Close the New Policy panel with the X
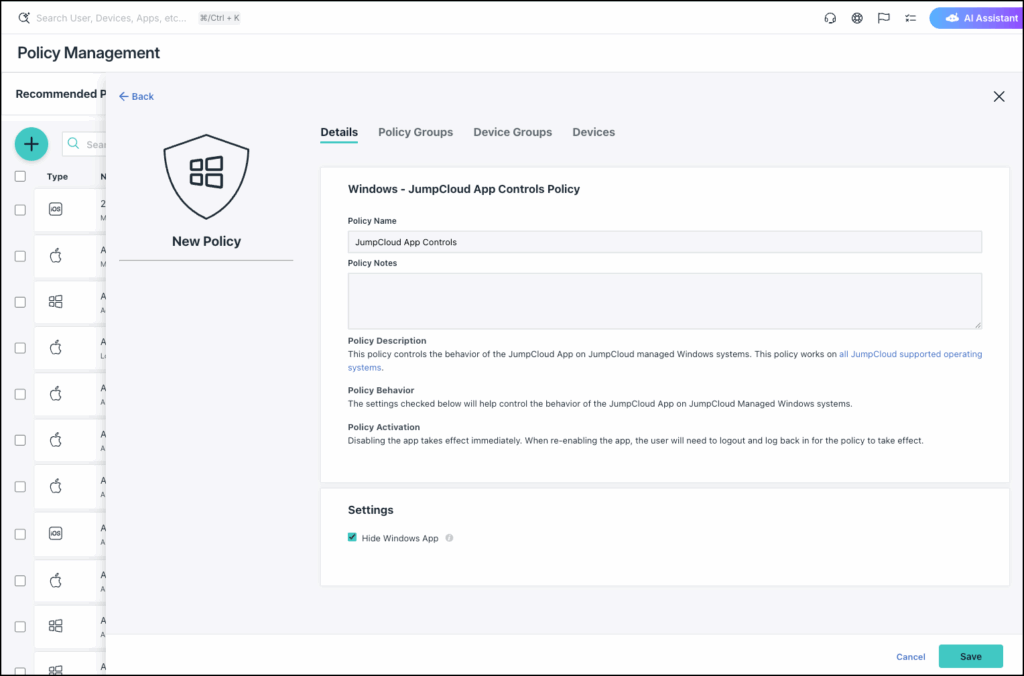The width and height of the screenshot is (1024, 676). pos(998,96)
